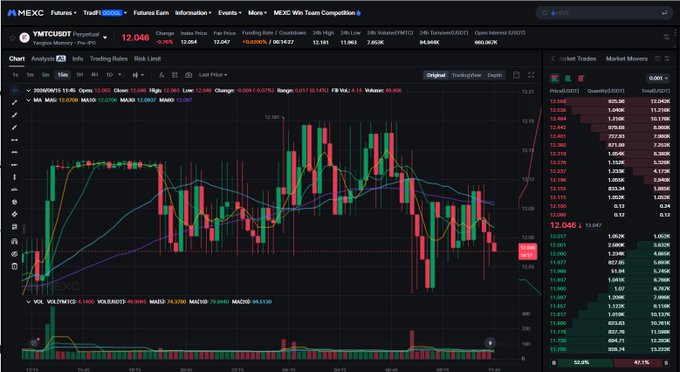Screen dimensions: 680x372
Task: Expand the Information menu
Action: (193, 13)
